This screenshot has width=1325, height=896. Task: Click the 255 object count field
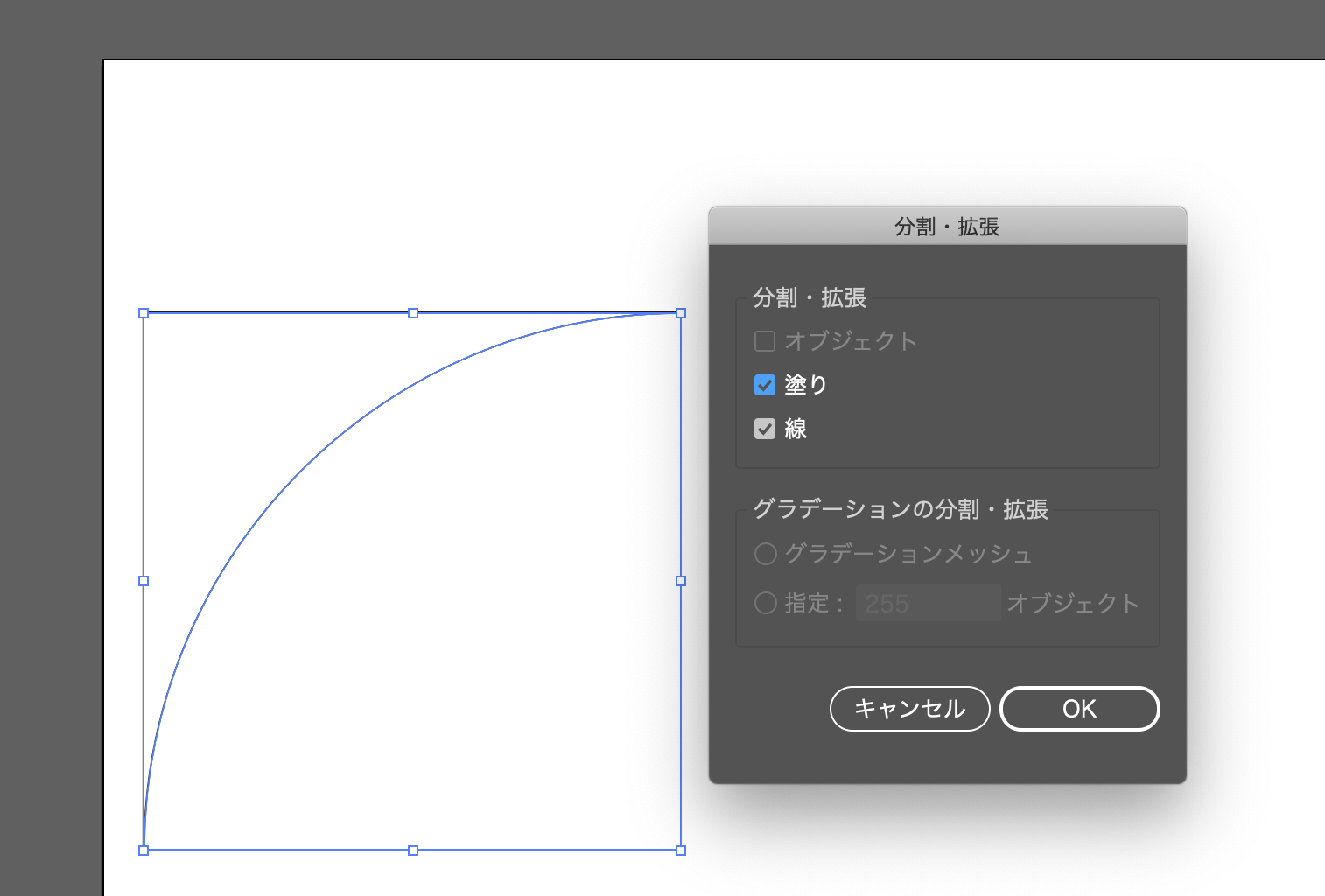928,603
